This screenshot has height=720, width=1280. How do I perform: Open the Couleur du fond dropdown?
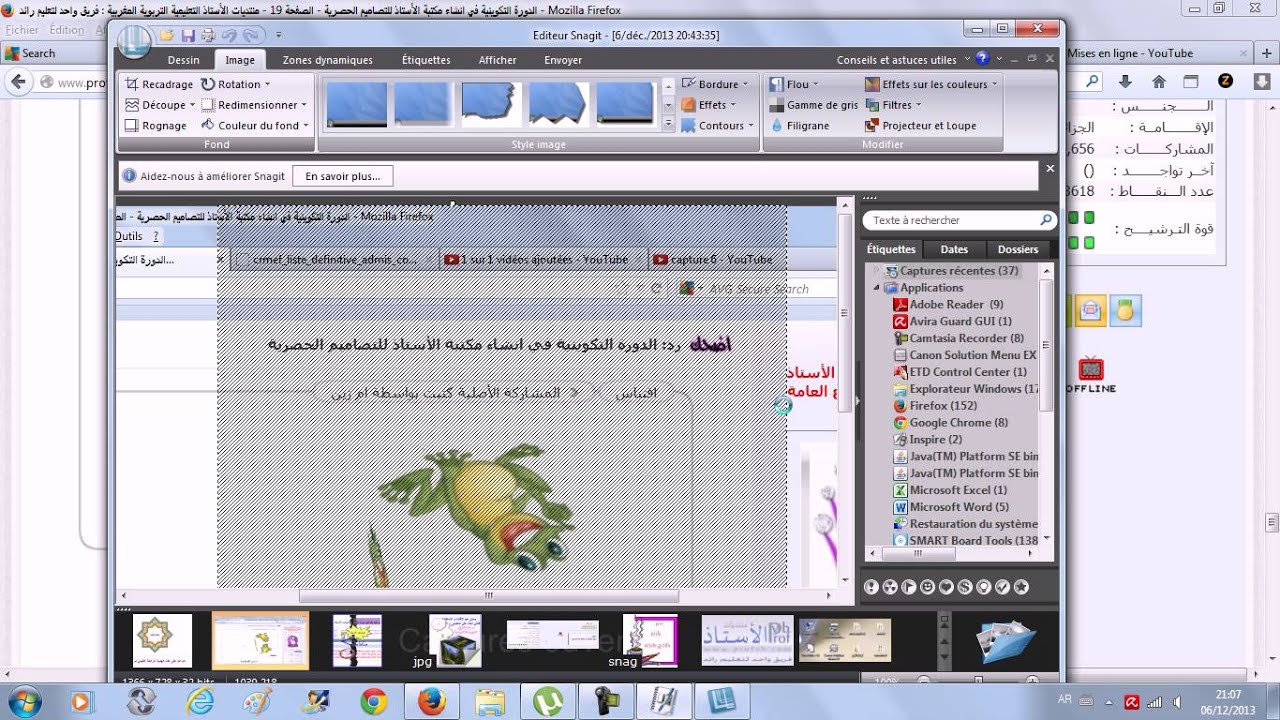pyautogui.click(x=255, y=126)
